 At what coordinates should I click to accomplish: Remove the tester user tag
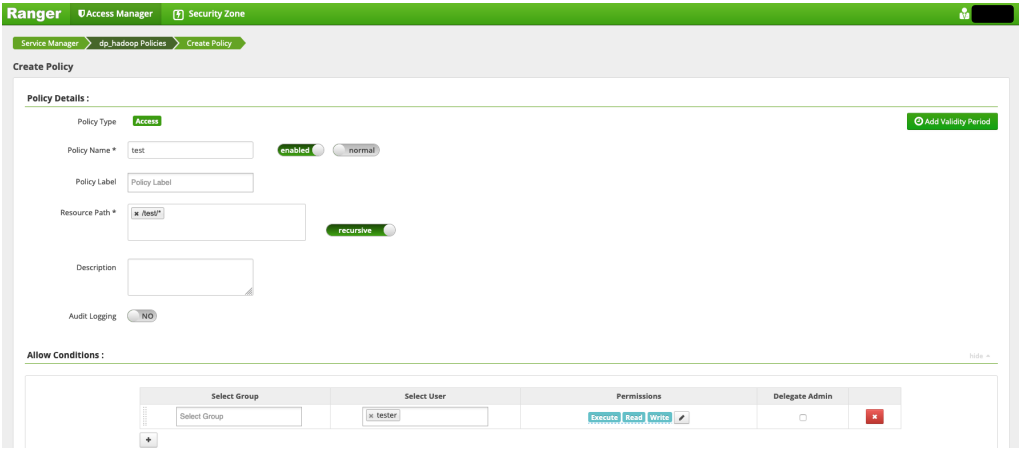tap(371, 416)
